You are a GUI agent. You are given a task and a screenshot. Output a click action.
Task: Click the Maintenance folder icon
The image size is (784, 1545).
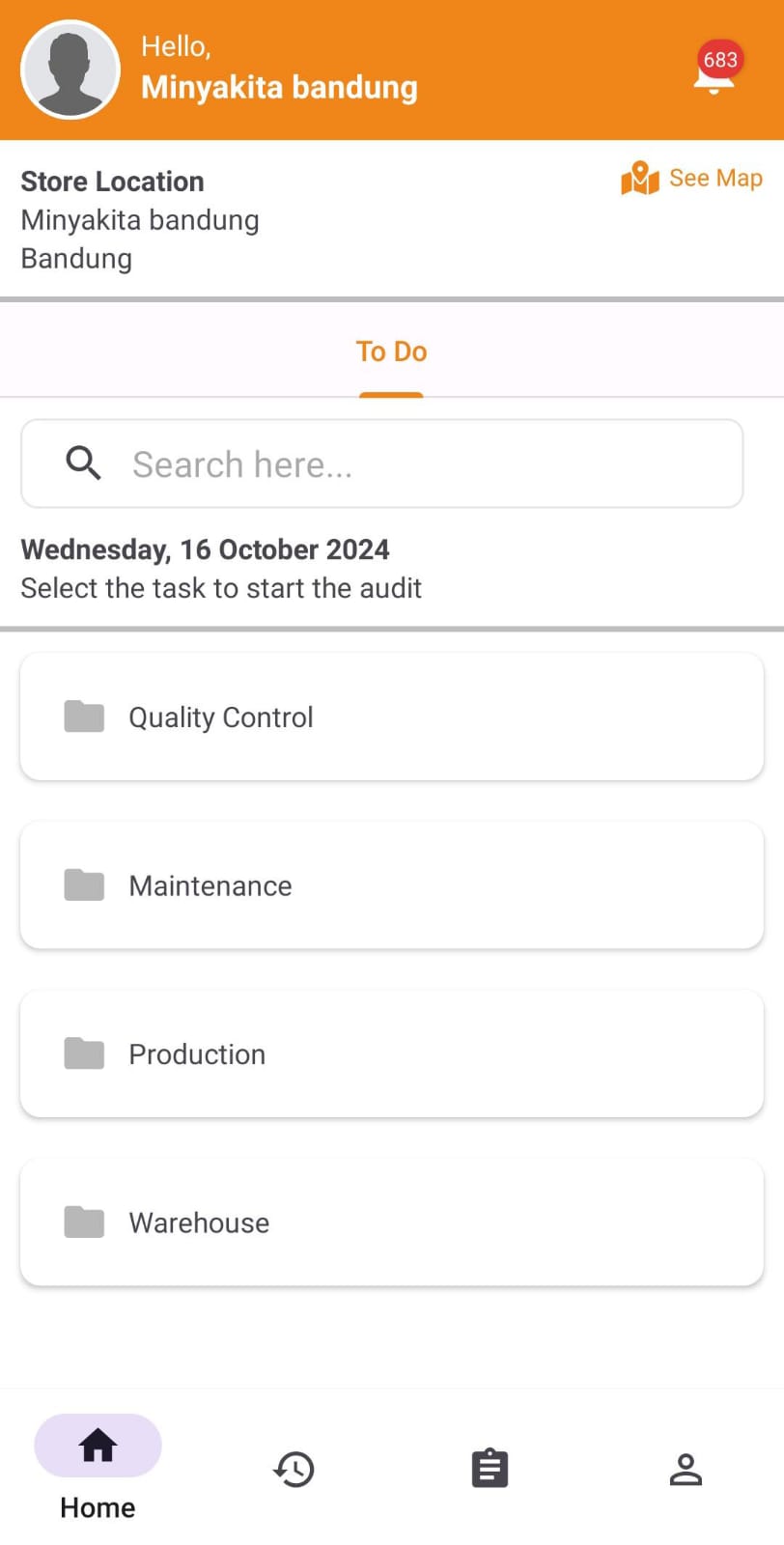coord(84,885)
